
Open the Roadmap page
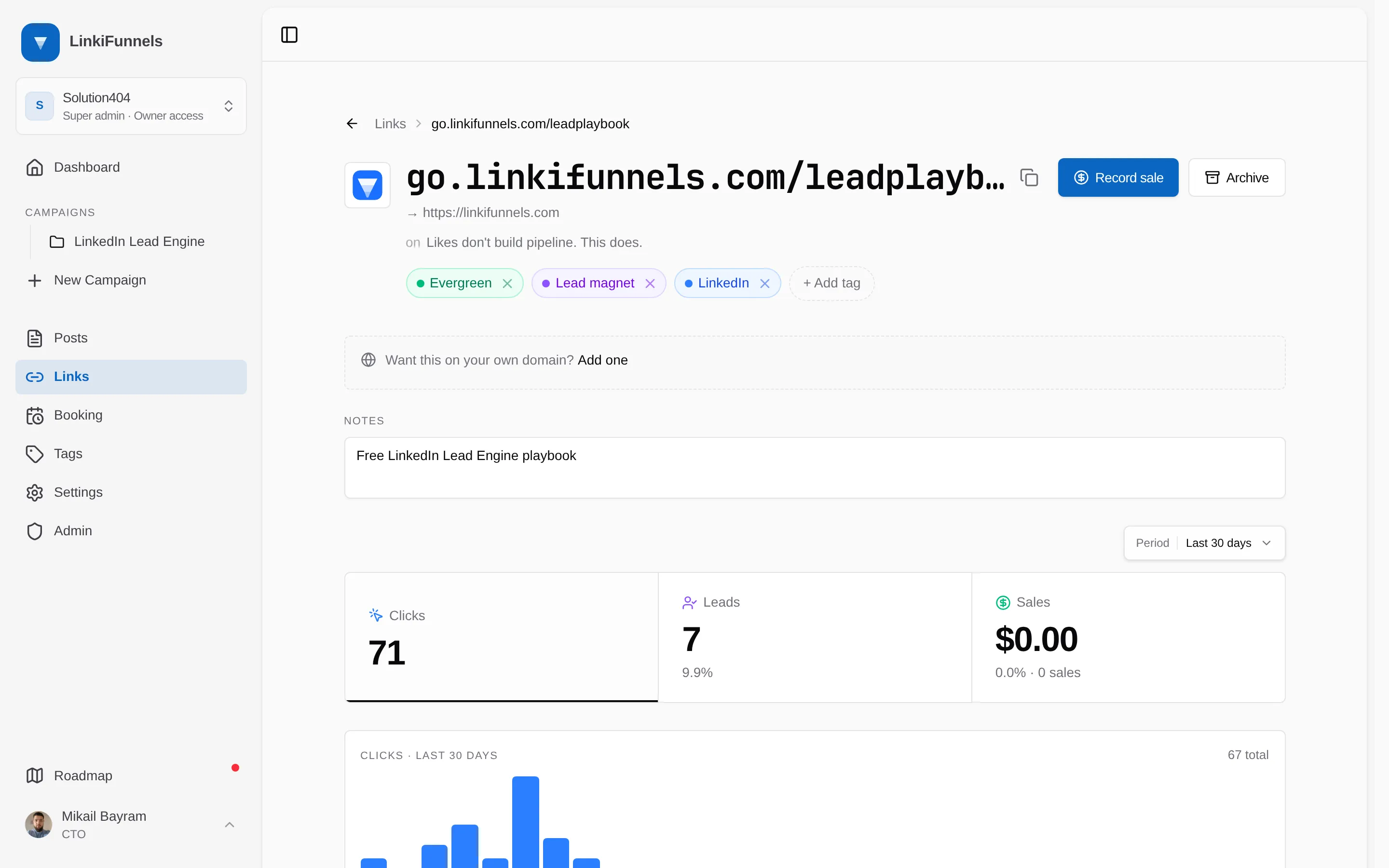(132, 775)
